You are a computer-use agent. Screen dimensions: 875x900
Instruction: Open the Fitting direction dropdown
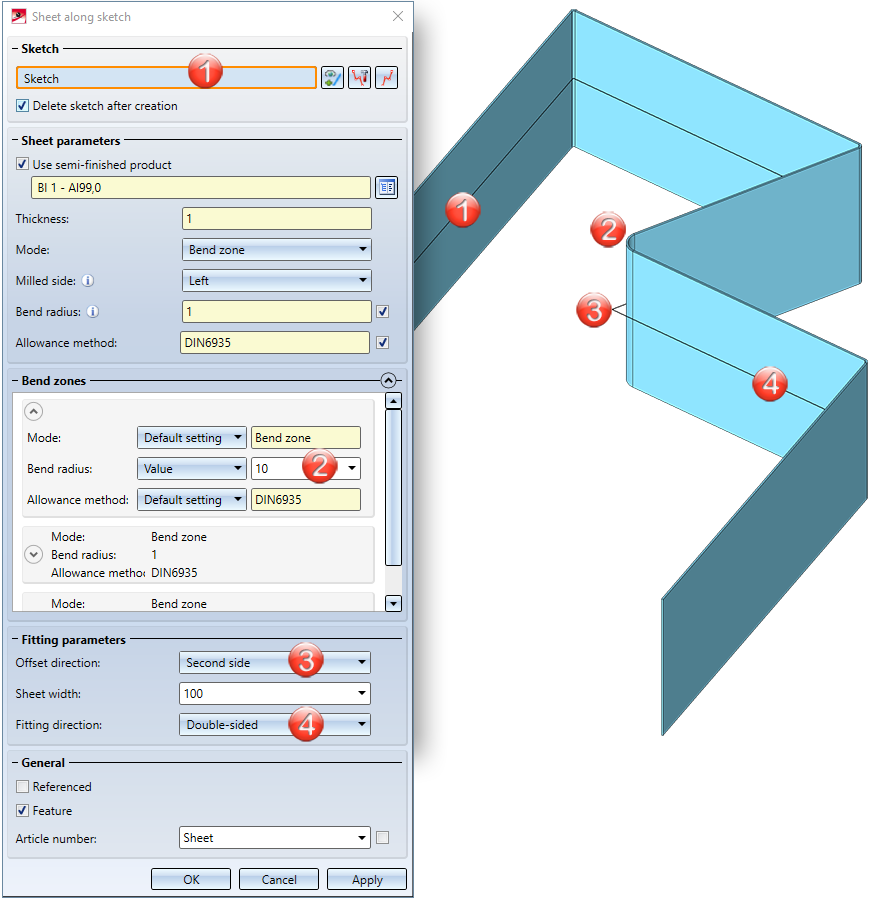click(x=275, y=724)
